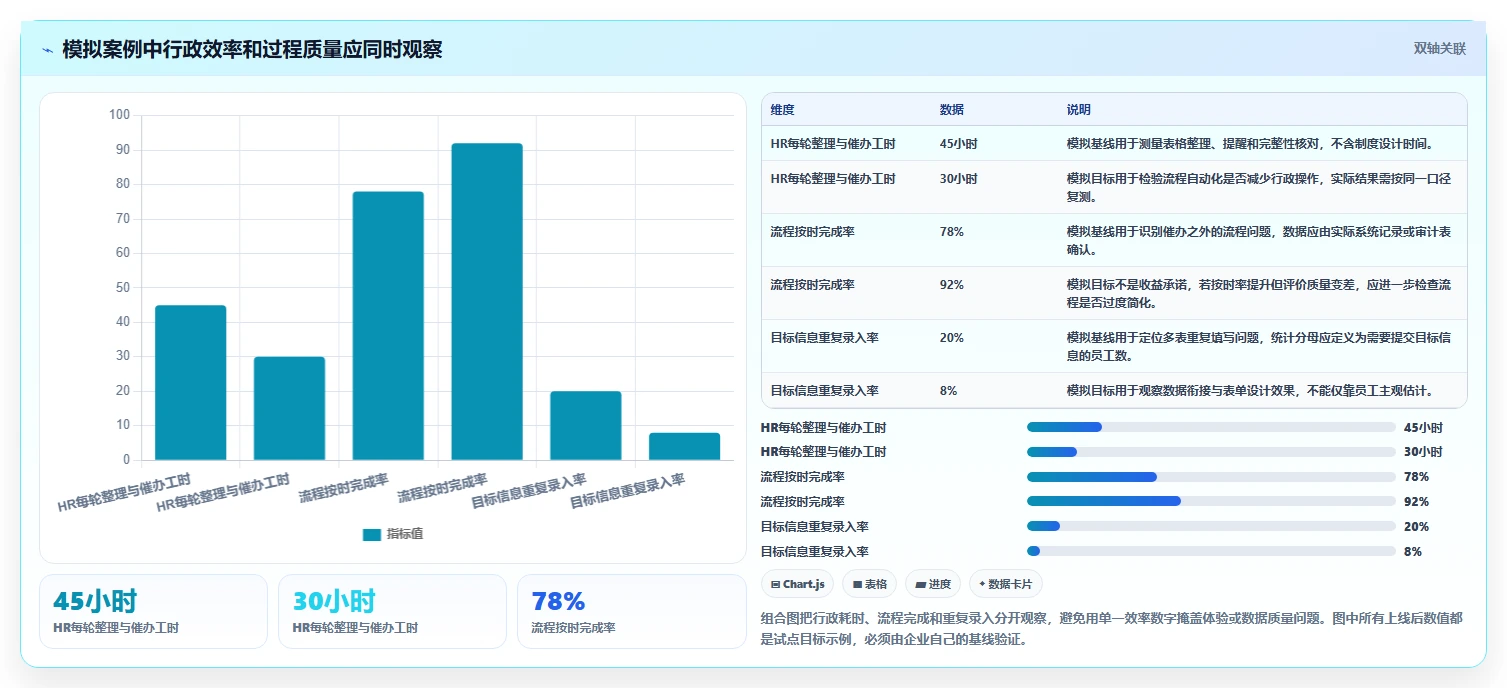Click the 45小时 progress bar

click(x=1211, y=427)
